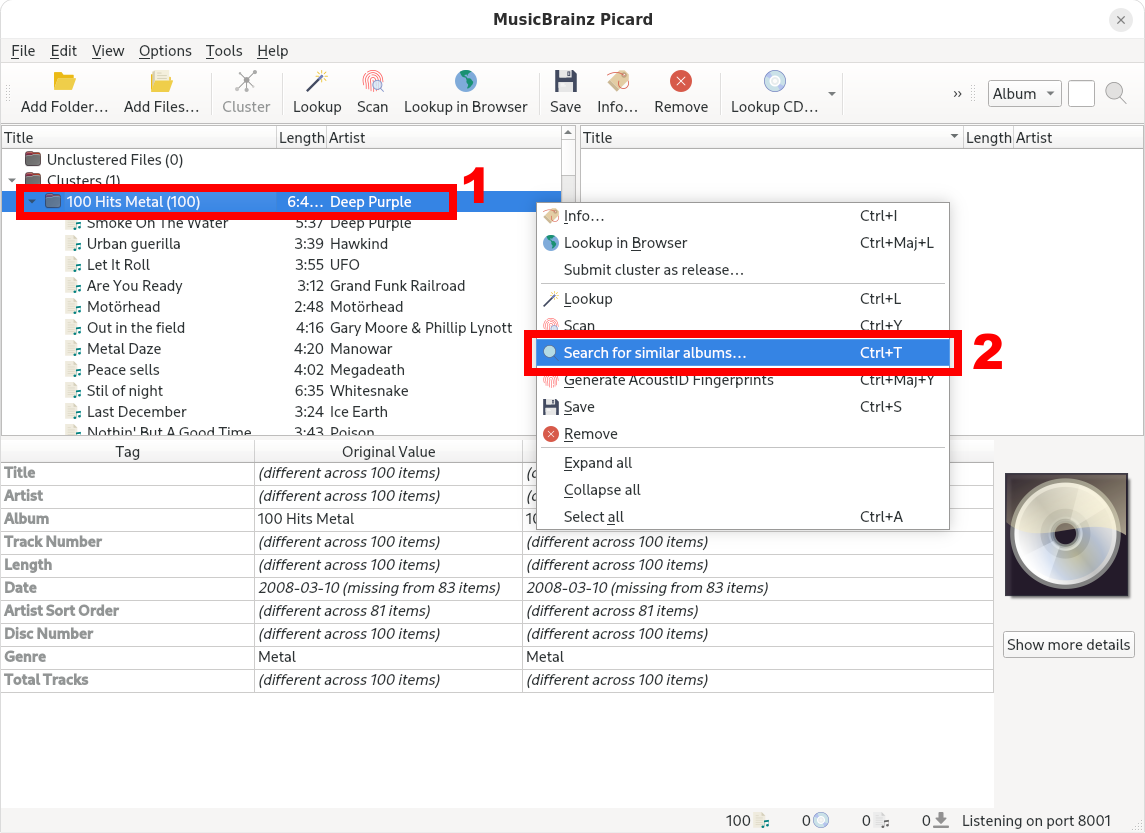The image size is (1145, 833).
Task: Select the Metal Daze track by Manowar
Action: point(124,349)
